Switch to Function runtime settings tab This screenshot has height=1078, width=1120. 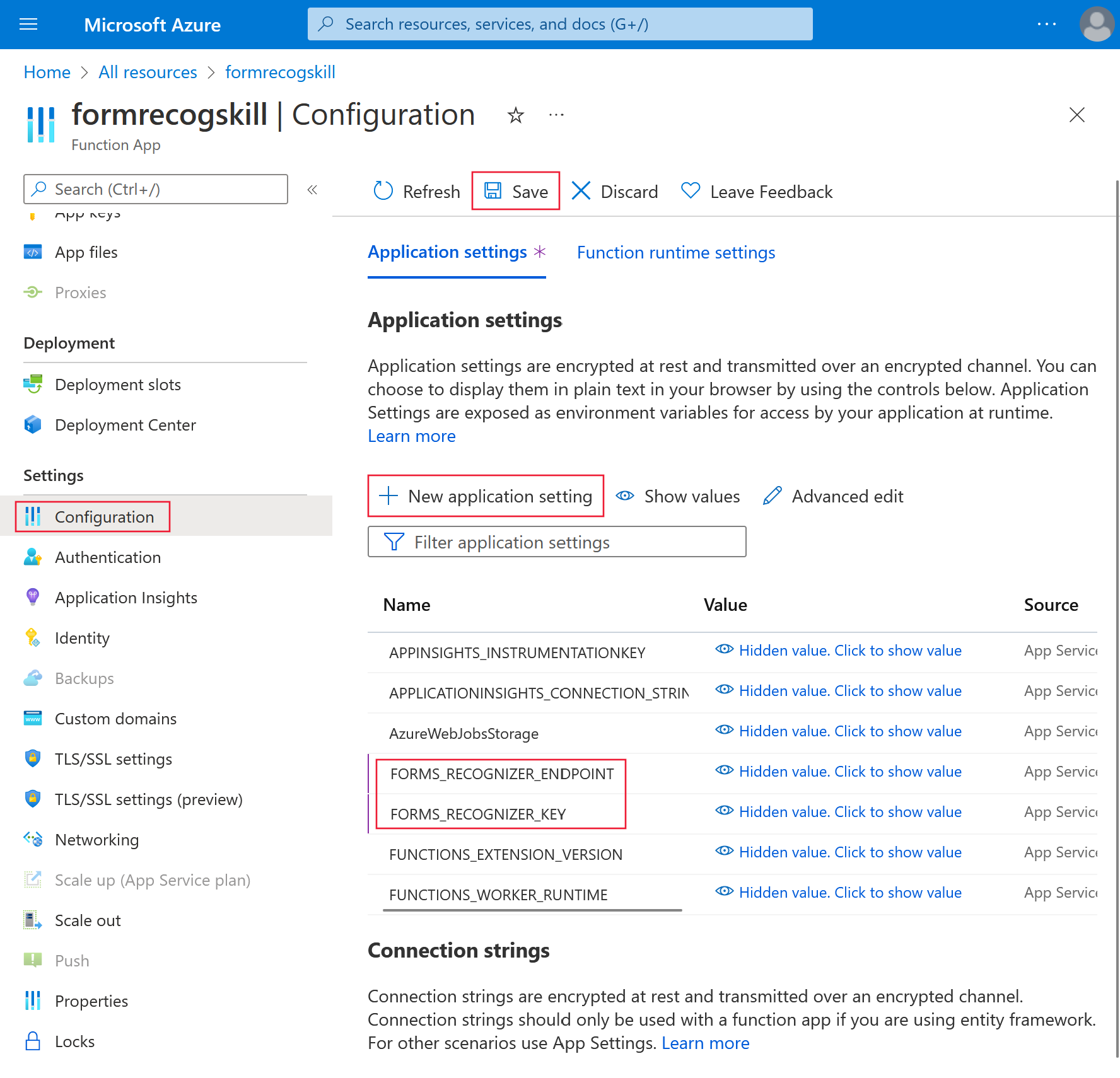coord(675,252)
